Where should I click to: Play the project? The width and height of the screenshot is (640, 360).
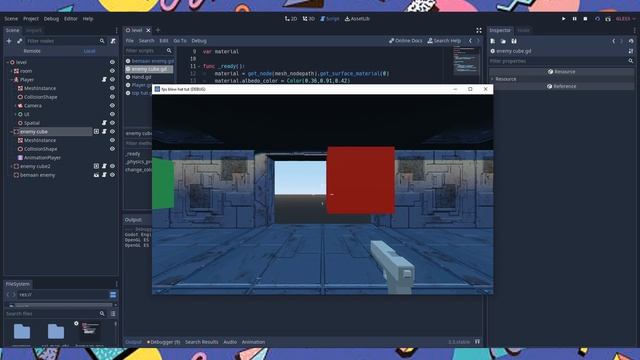[564, 19]
